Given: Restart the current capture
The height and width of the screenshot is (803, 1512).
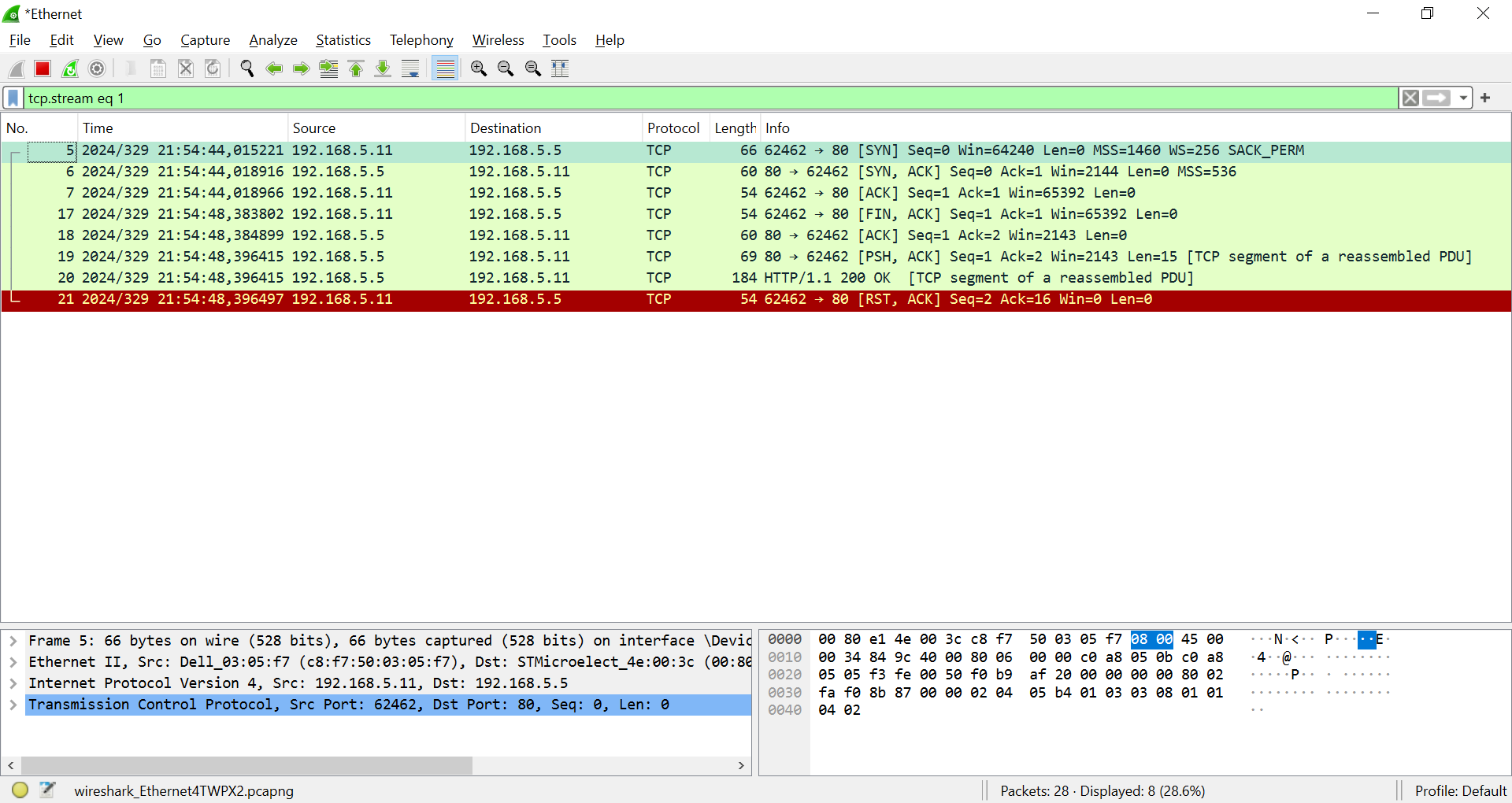Looking at the screenshot, I should tap(69, 68).
